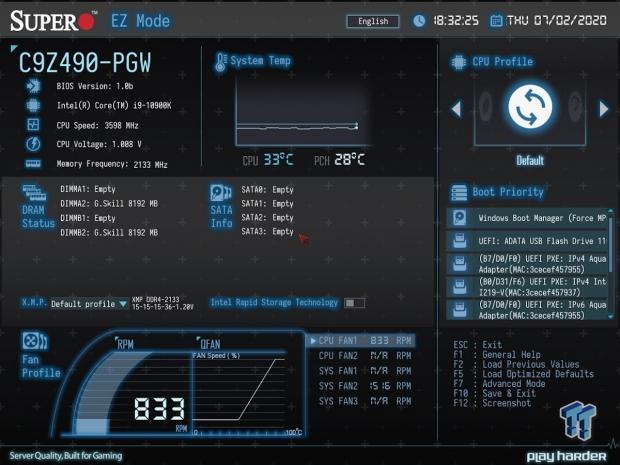Go to previous CPU profile arrow
The image size is (620, 465).
click(x=456, y=108)
